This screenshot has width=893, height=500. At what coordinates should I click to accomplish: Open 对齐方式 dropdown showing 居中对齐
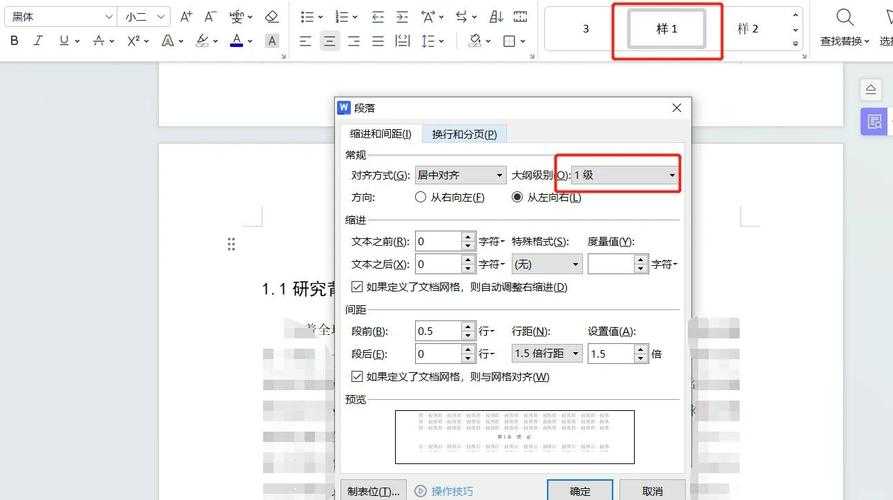pyautogui.click(x=460, y=175)
